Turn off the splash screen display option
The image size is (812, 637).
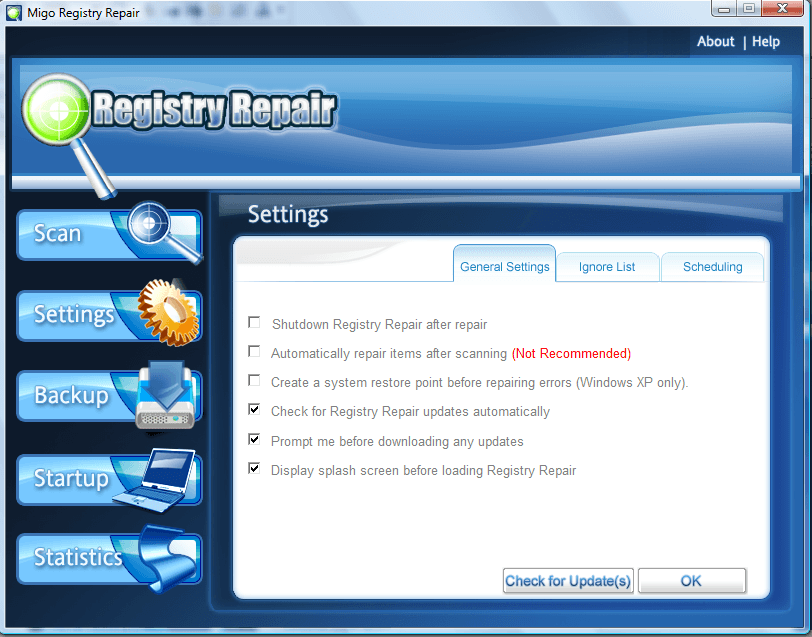pos(254,468)
